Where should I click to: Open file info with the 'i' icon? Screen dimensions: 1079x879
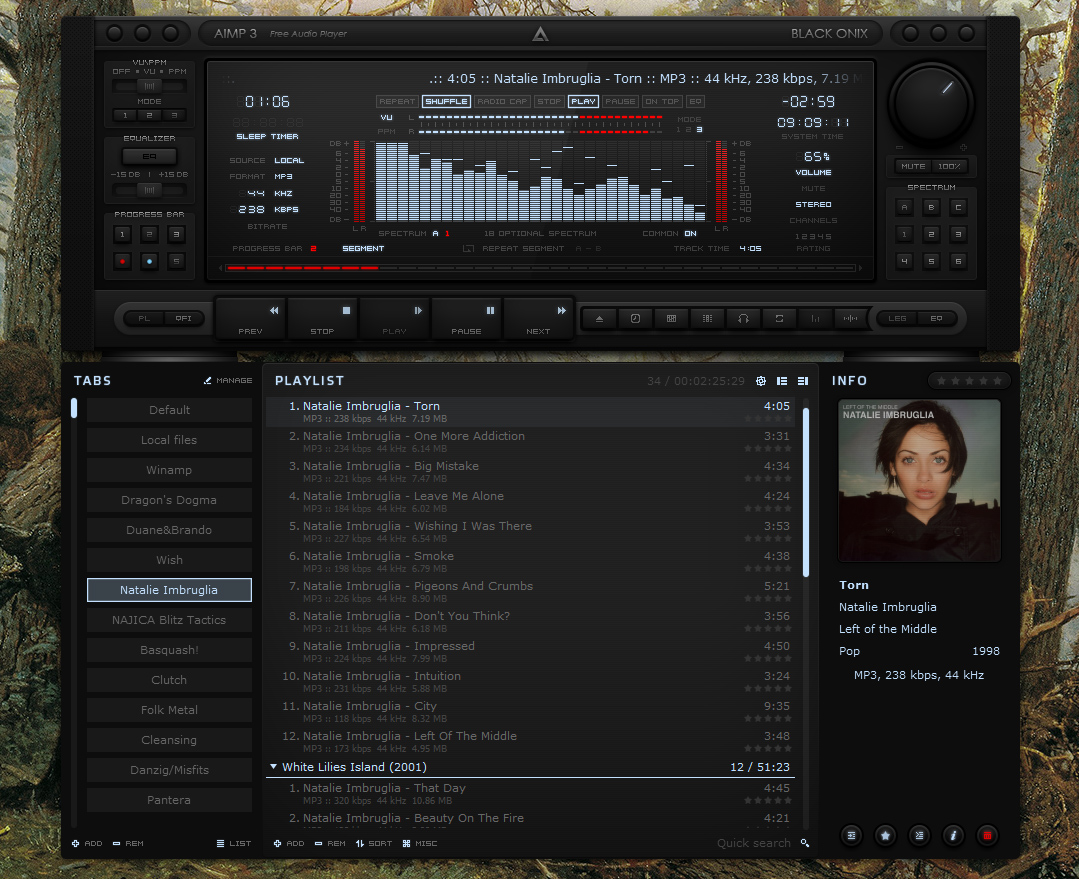coord(953,836)
